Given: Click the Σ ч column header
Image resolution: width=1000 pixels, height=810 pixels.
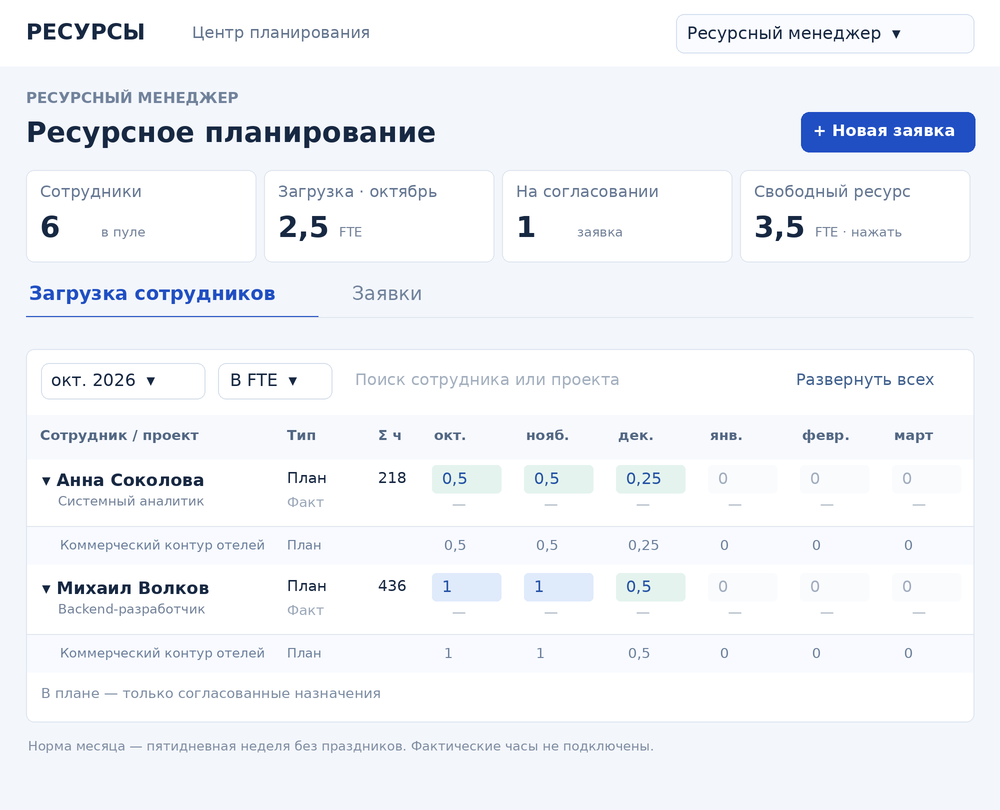Looking at the screenshot, I should 390,436.
